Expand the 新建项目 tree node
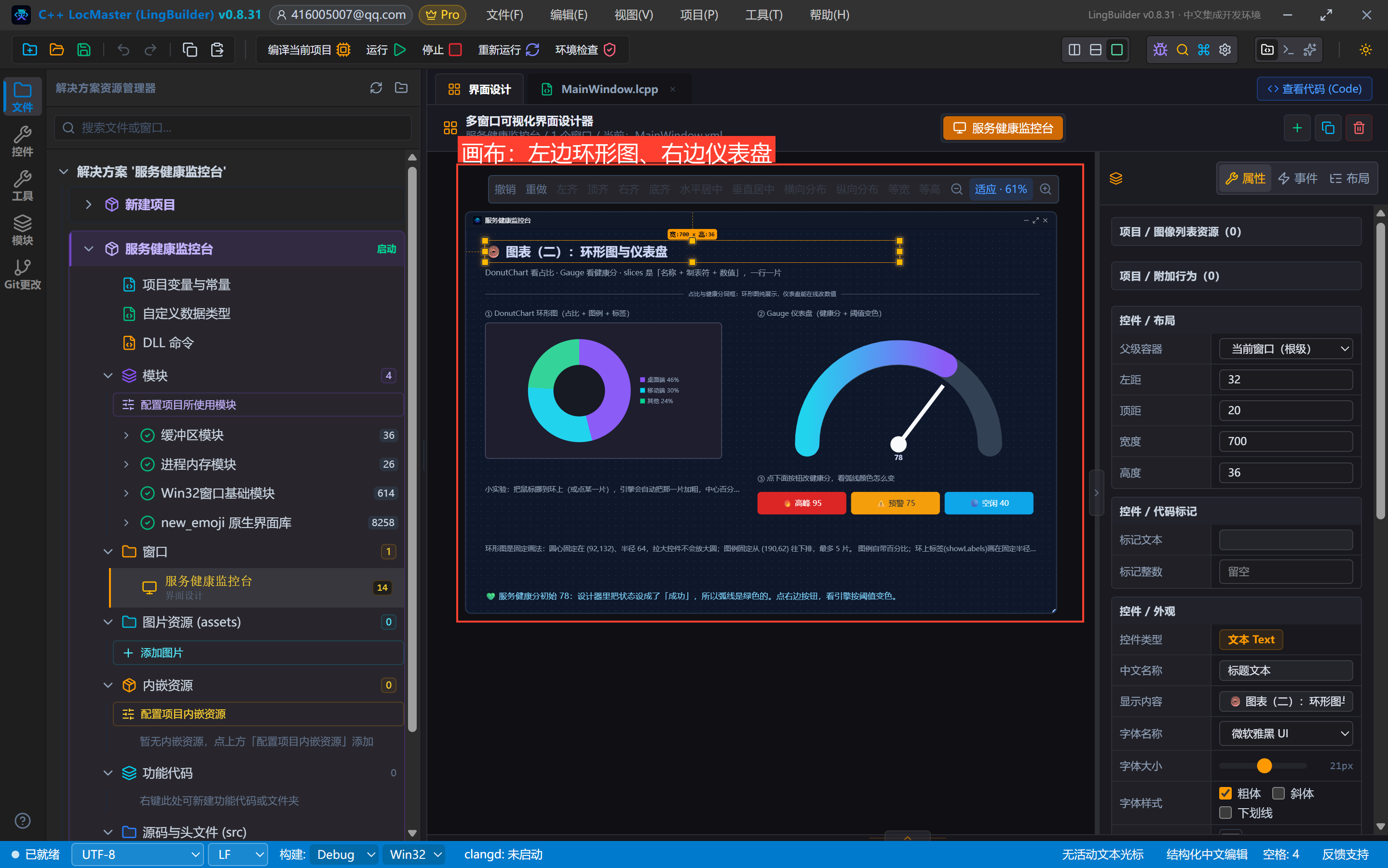 (88, 204)
